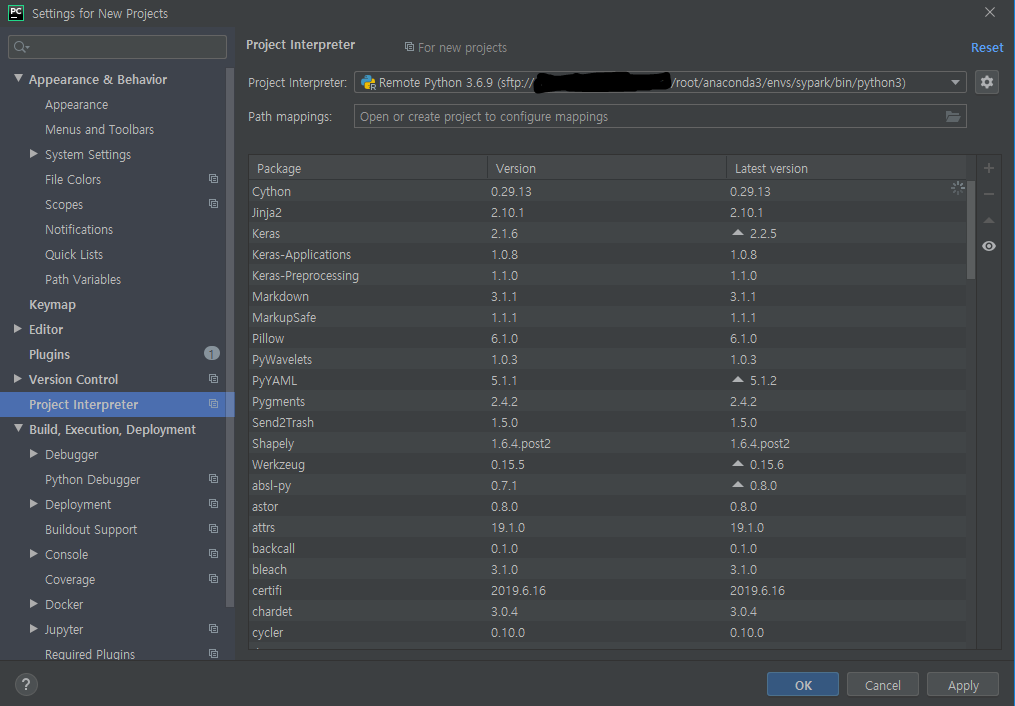Click the PyCharm logo in title bar
Viewport: 1015px width, 706px height.
point(16,12)
